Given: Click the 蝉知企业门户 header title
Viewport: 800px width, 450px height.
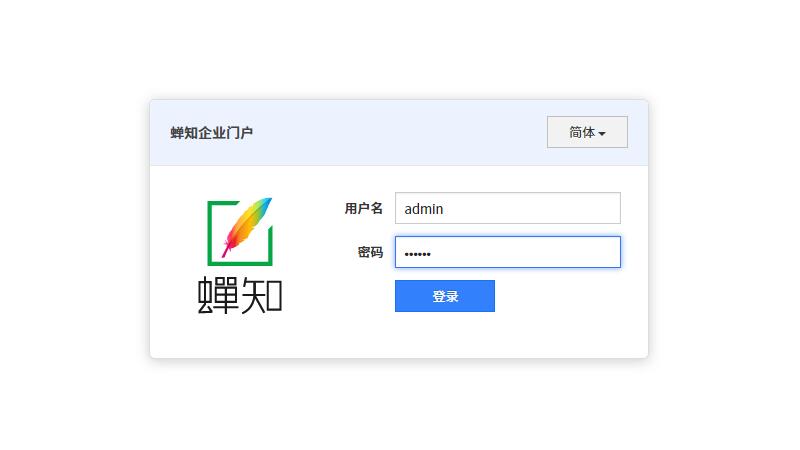Looking at the screenshot, I should [x=212, y=132].
